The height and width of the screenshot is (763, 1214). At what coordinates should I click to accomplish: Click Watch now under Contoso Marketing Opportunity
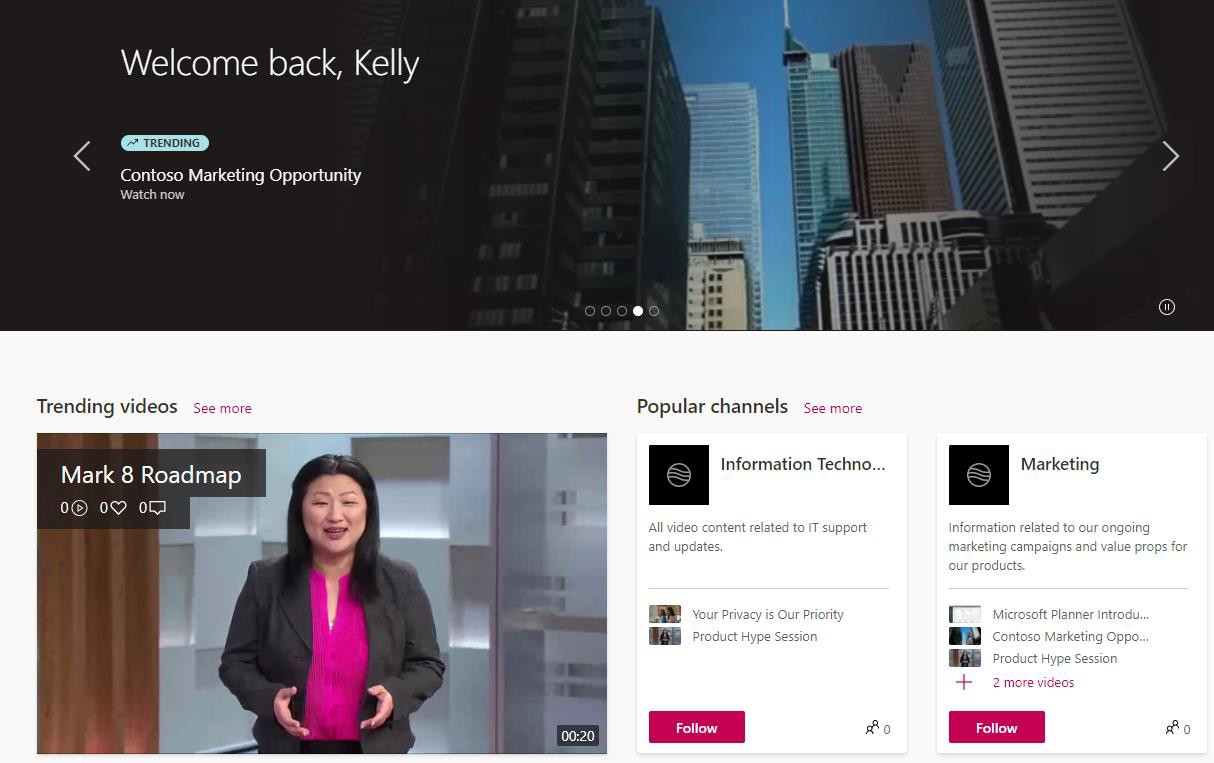pos(152,195)
